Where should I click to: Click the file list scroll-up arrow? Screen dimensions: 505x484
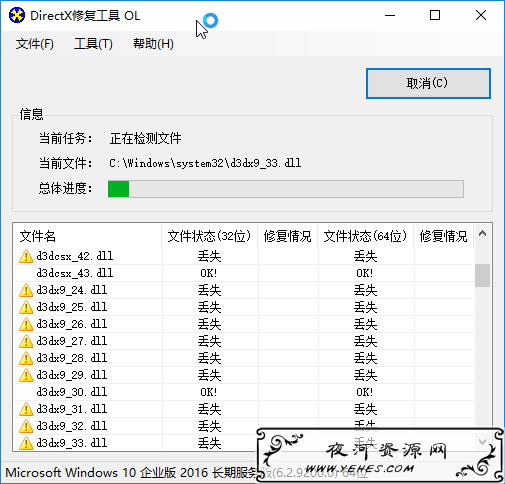(x=482, y=234)
